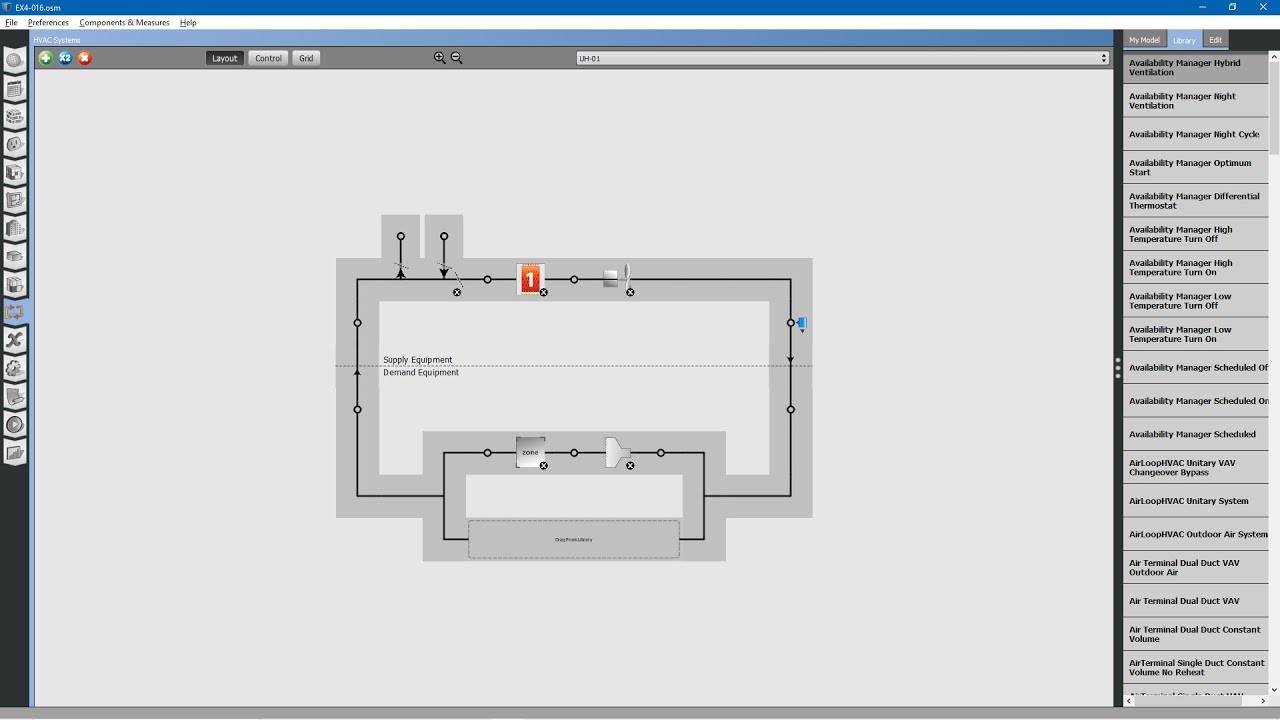Select AirLoopHVAC Outdoor Air System item
This screenshot has width=1280, height=720.
click(1196, 534)
